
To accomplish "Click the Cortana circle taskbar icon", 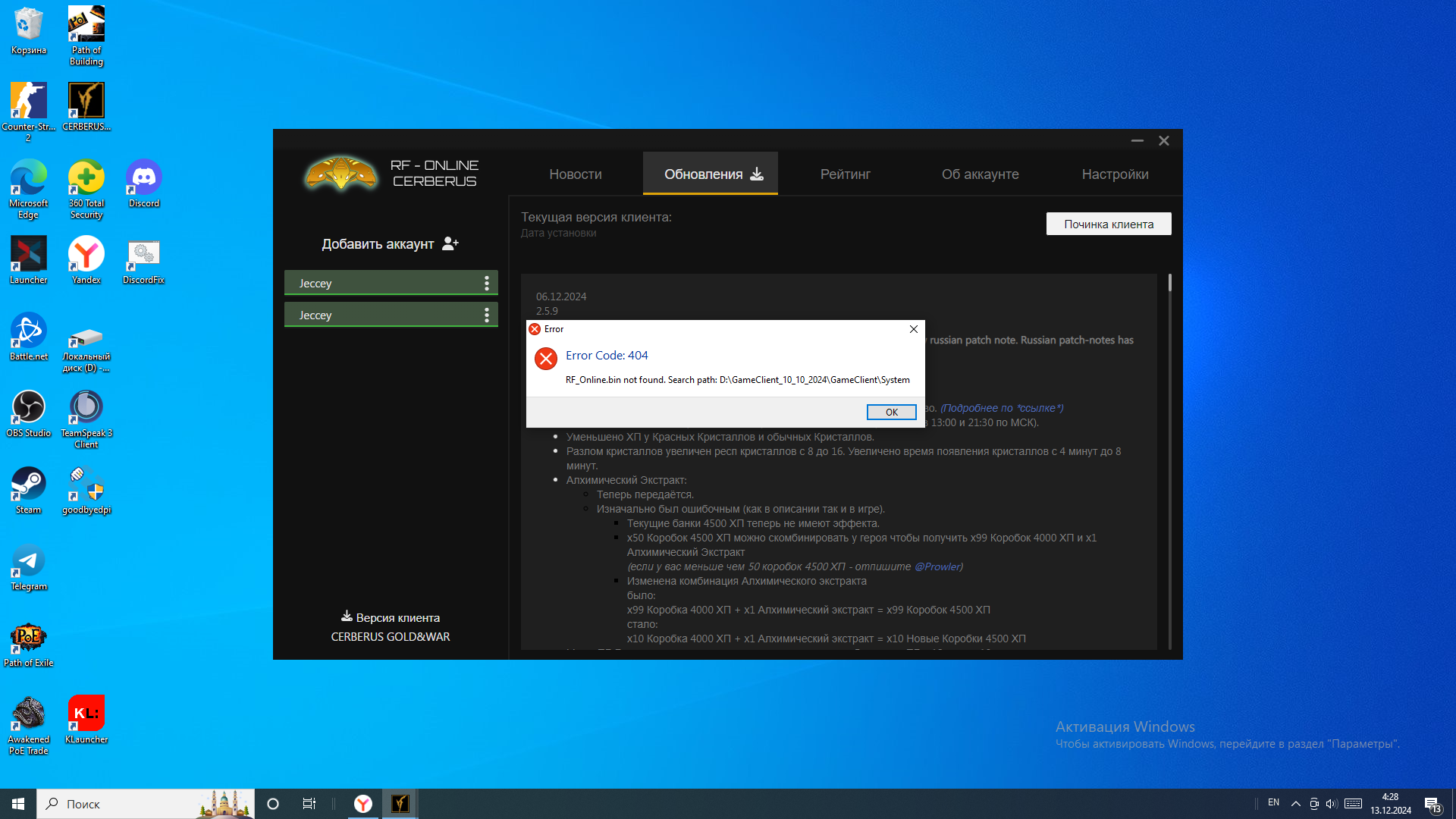I will [x=273, y=804].
